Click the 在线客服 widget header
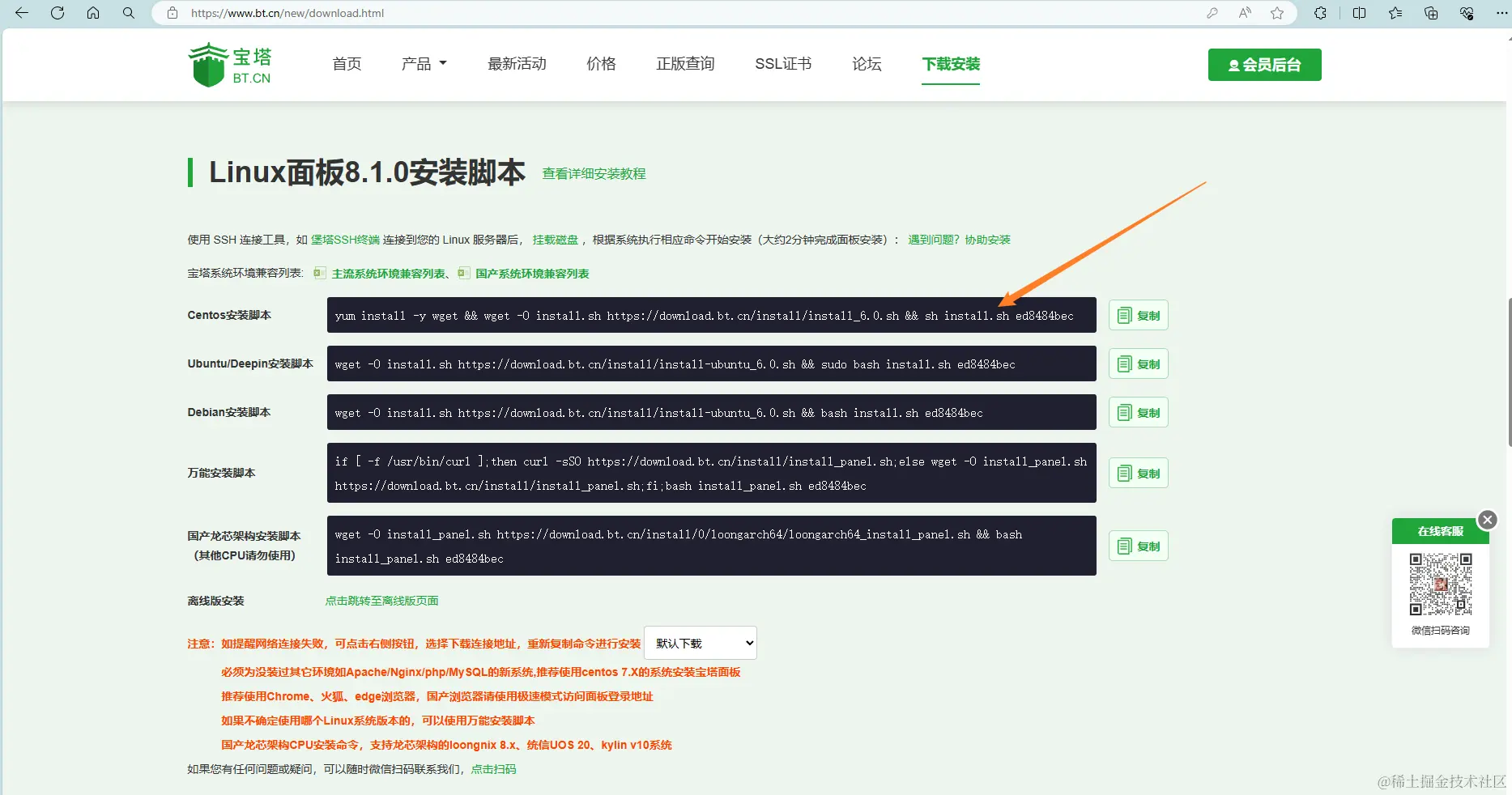This screenshot has width=1512, height=795. pyautogui.click(x=1440, y=531)
